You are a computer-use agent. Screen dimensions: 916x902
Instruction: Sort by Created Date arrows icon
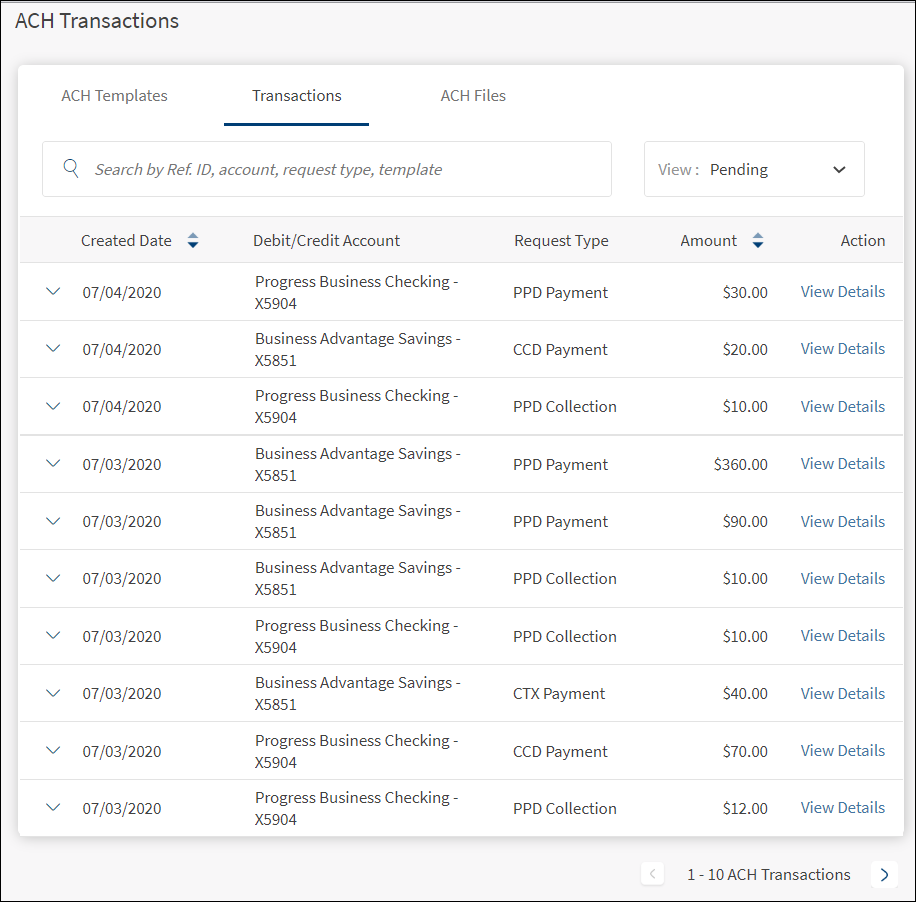pyautogui.click(x=193, y=241)
